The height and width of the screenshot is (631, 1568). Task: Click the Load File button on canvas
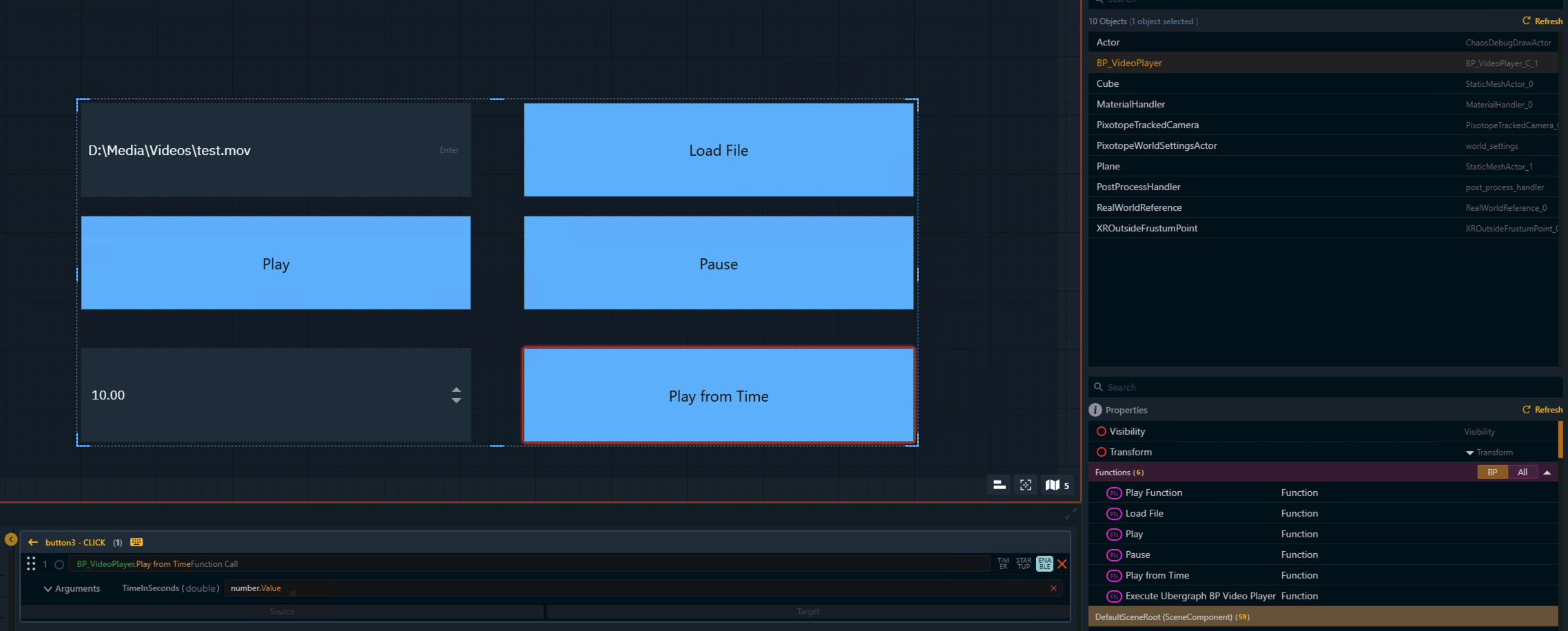point(719,149)
